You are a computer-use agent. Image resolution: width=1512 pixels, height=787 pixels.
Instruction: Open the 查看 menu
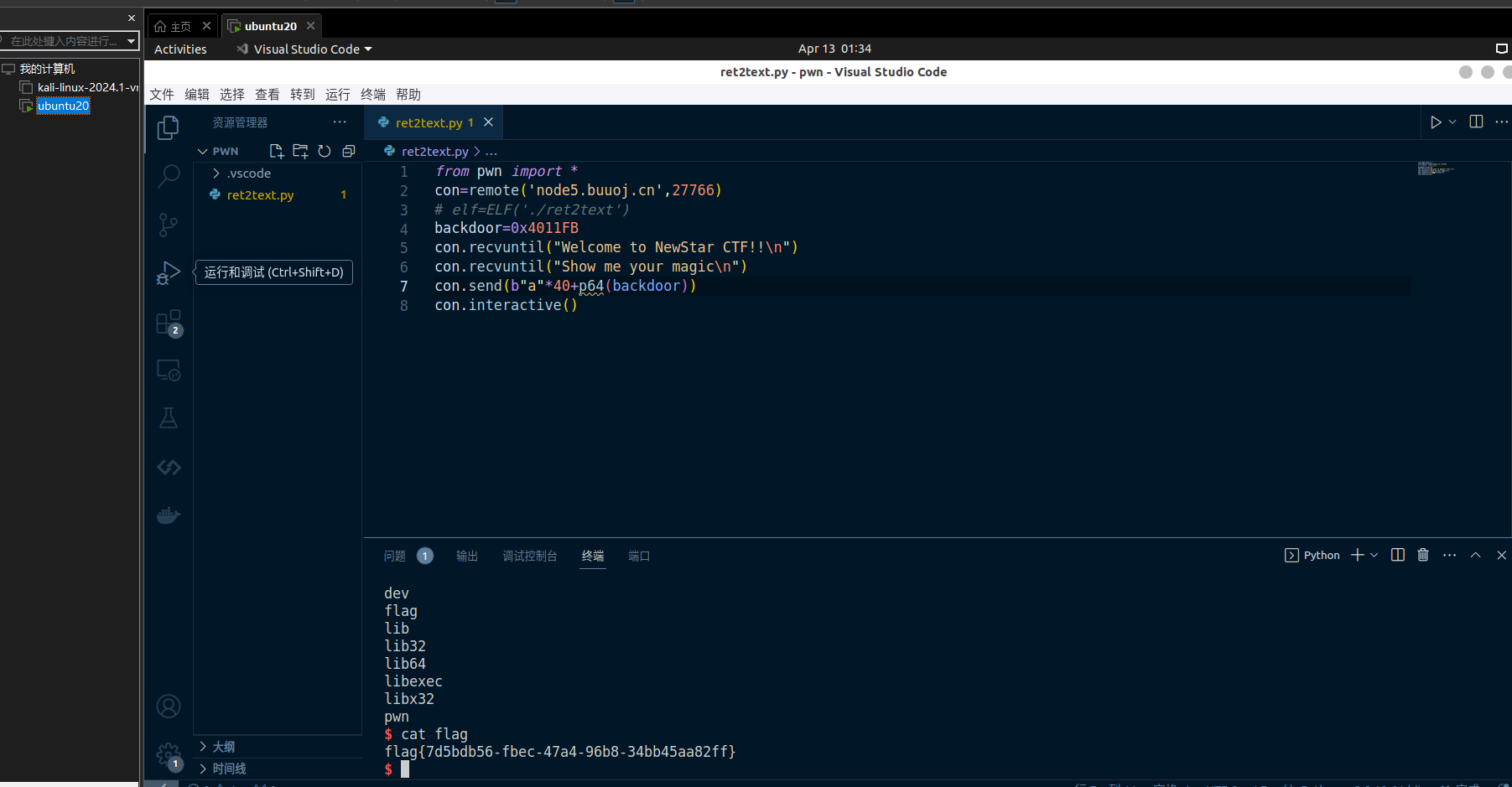(268, 95)
